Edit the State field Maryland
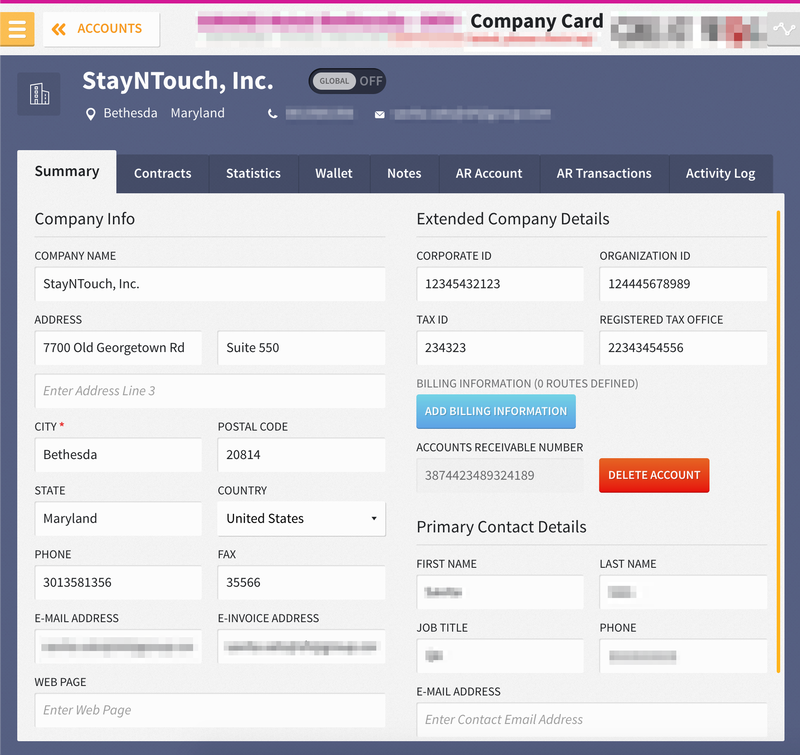The height and width of the screenshot is (755, 800). click(118, 519)
